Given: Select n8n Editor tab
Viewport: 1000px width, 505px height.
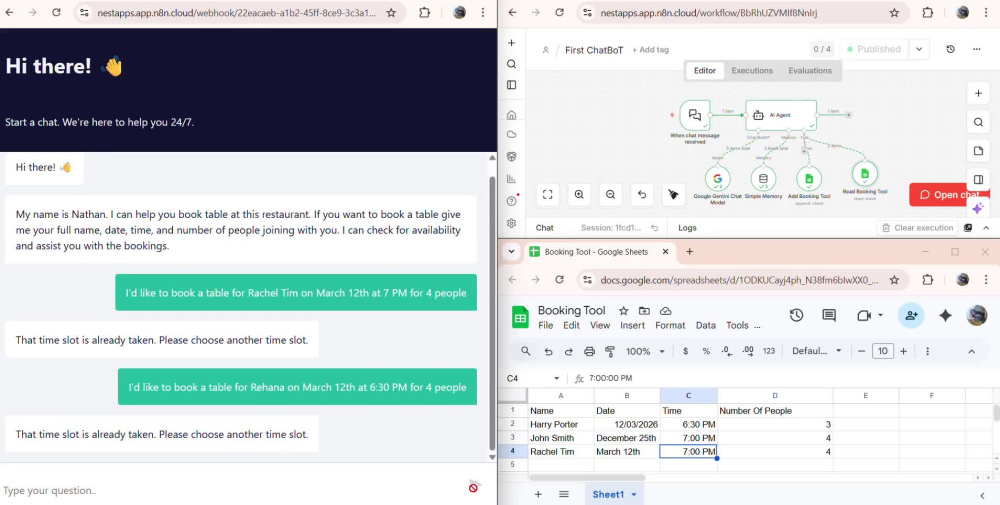Looking at the screenshot, I should [x=705, y=71].
